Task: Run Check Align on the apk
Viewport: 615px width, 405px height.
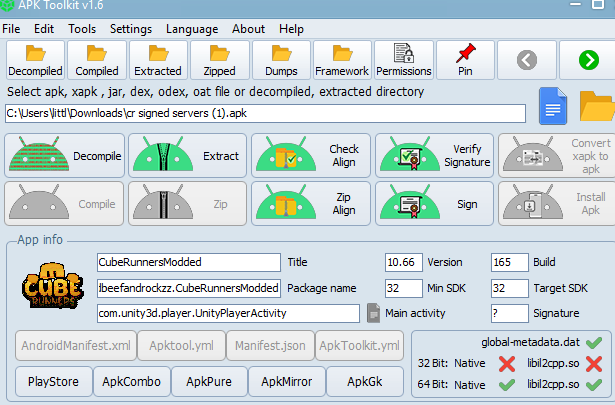Action: [x=311, y=156]
